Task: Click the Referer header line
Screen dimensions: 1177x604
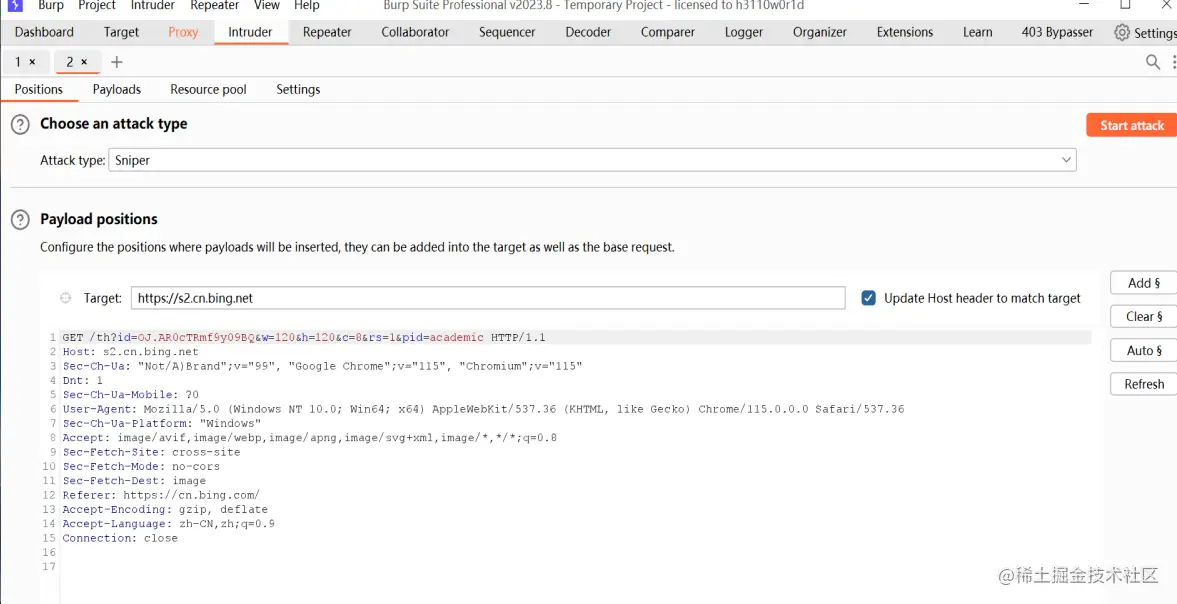Action: click(x=161, y=494)
